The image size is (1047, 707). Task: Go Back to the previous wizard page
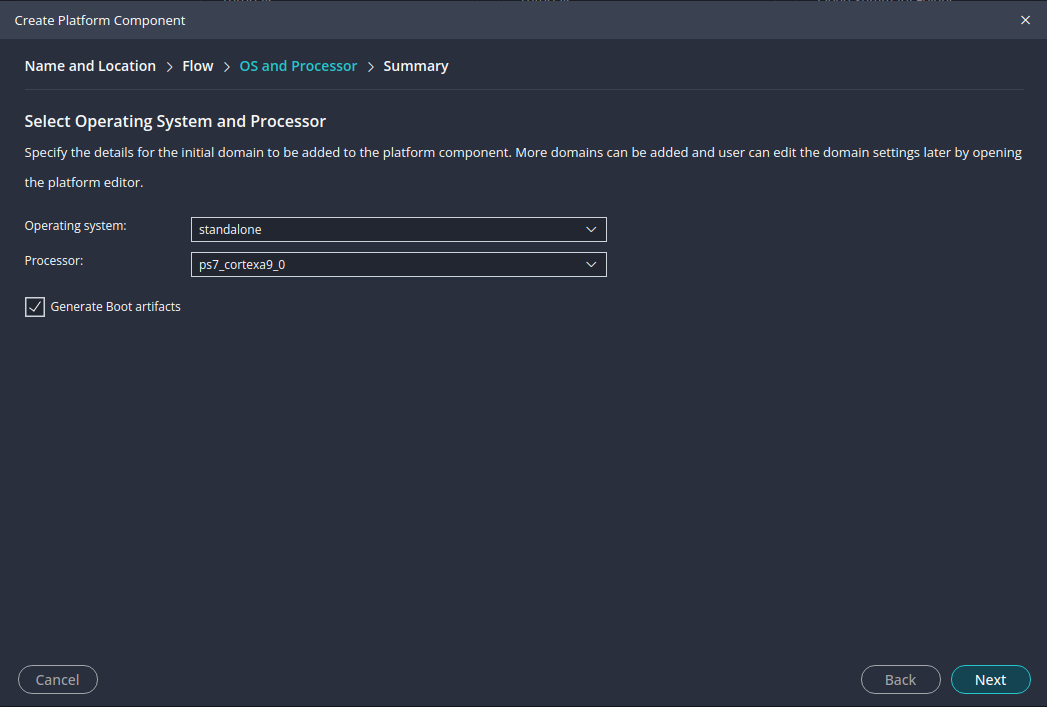[x=900, y=680]
